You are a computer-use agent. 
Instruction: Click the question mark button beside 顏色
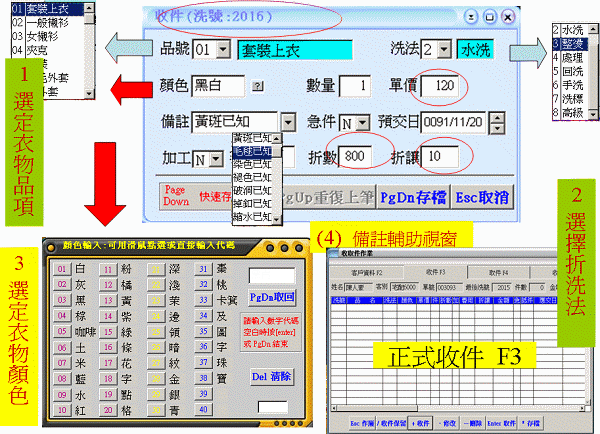click(259, 87)
